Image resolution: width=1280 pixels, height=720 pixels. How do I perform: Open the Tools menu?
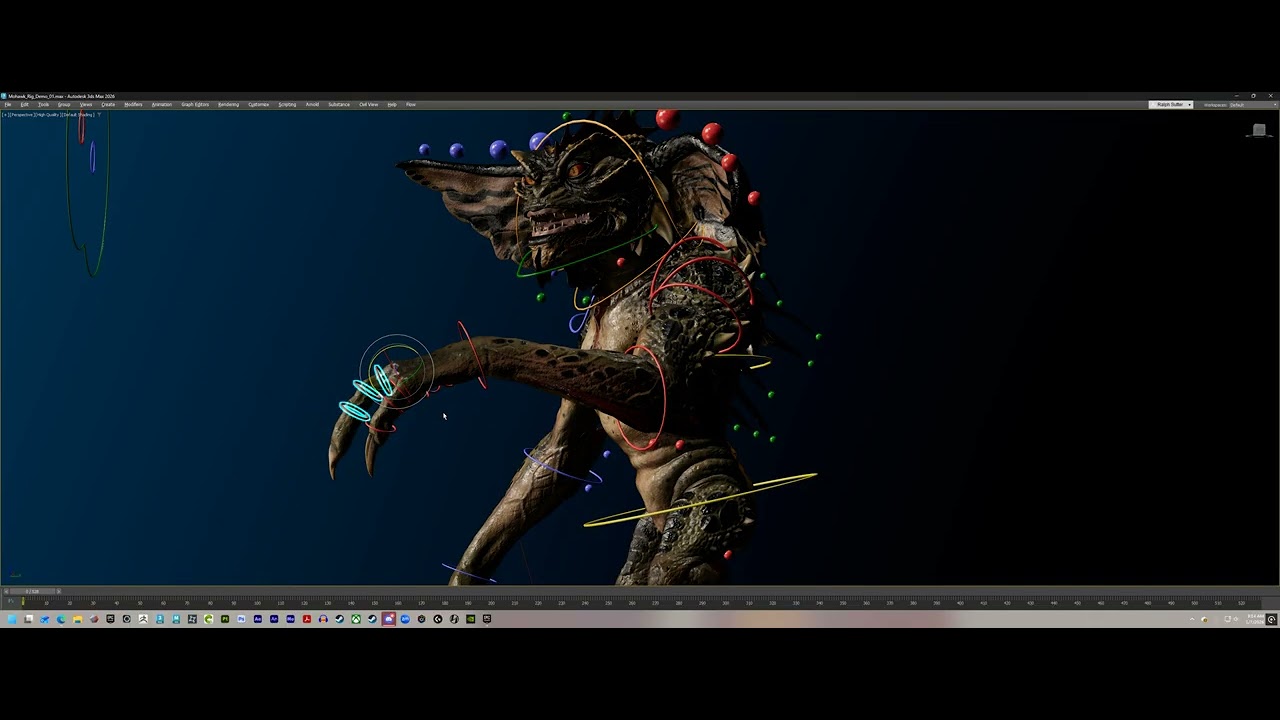pos(43,104)
